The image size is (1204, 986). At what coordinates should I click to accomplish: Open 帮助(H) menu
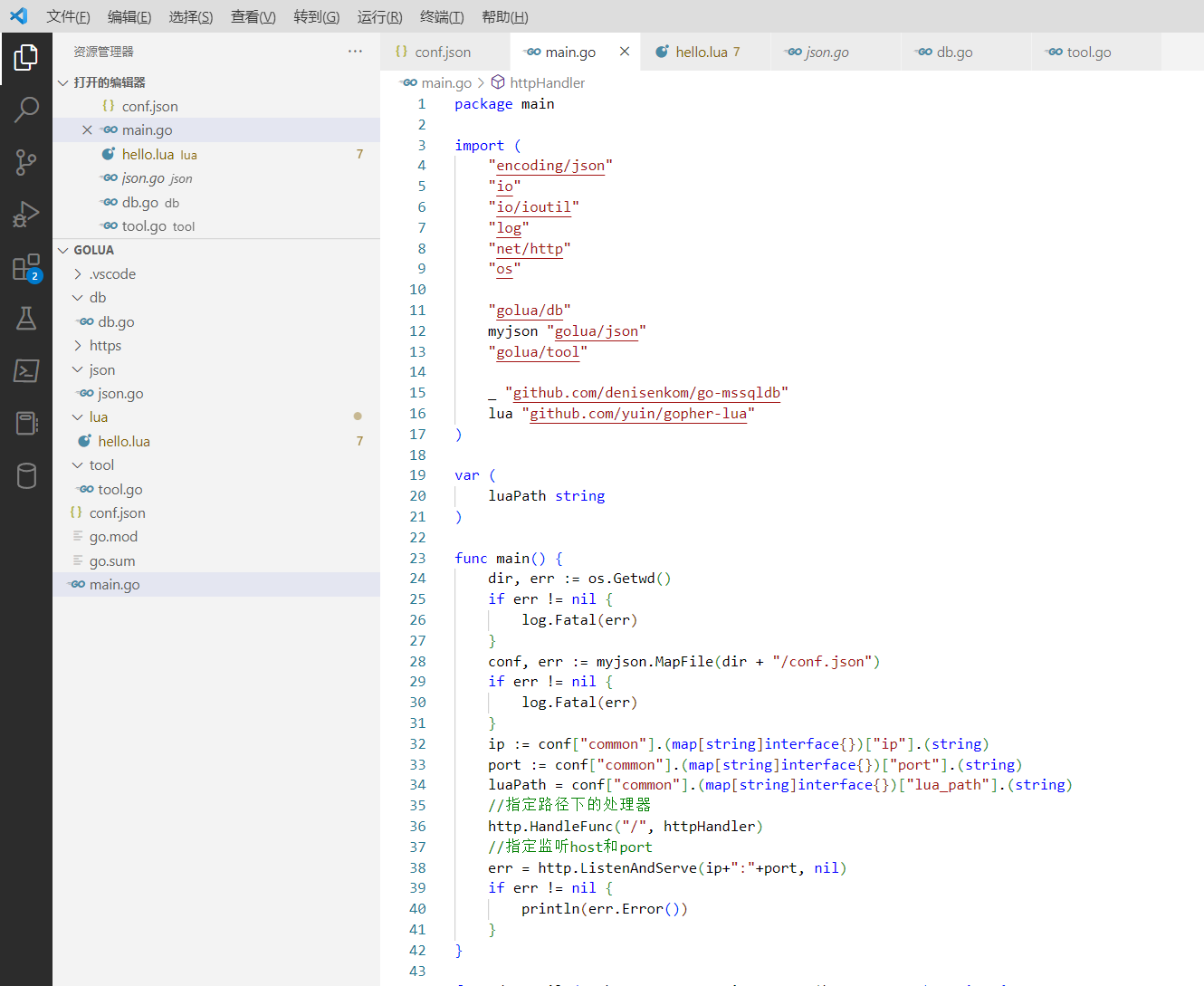505,16
